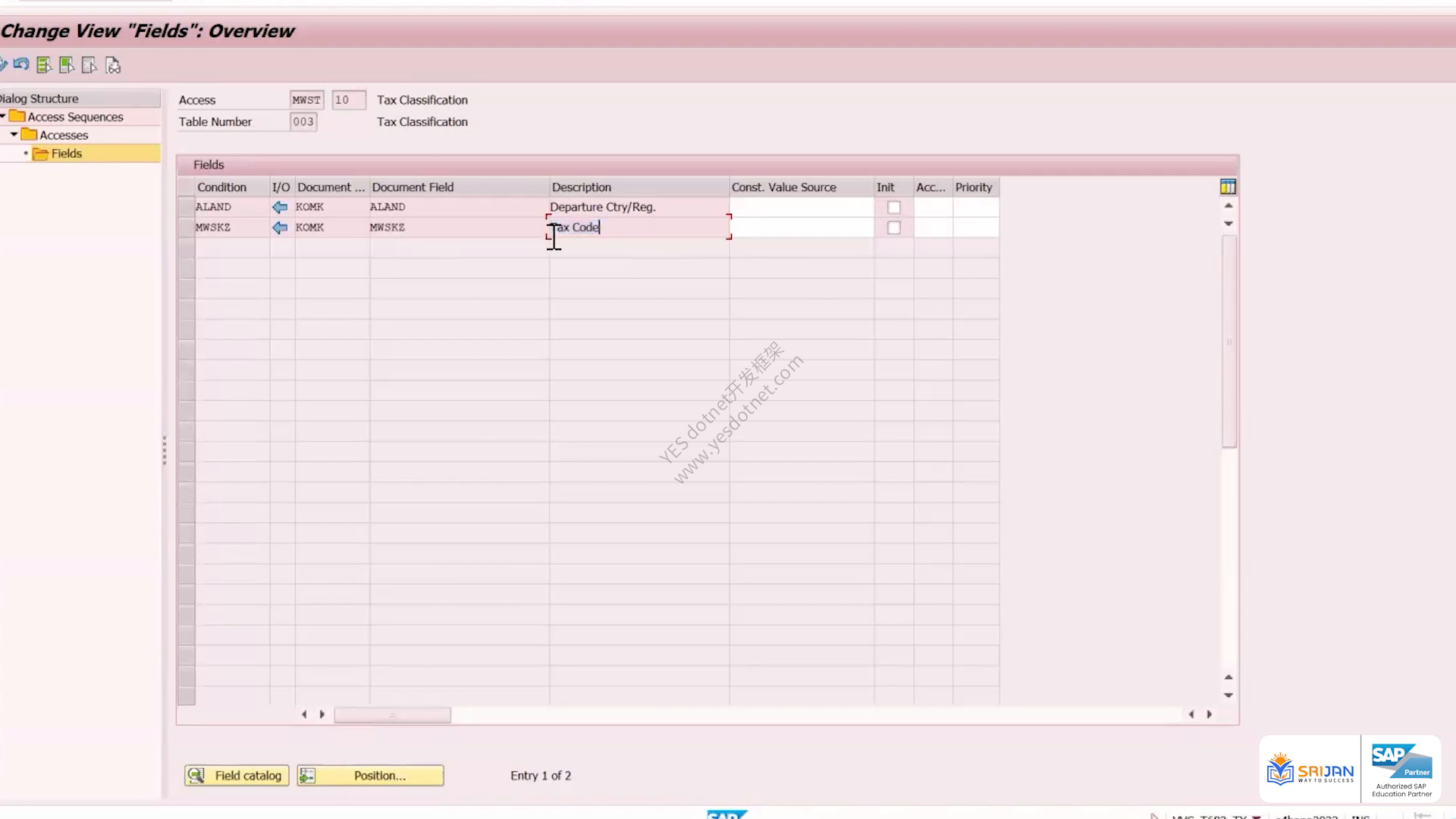The image size is (1456, 819).
Task: Click the Const. Value Source field for ALAND
Action: click(802, 207)
